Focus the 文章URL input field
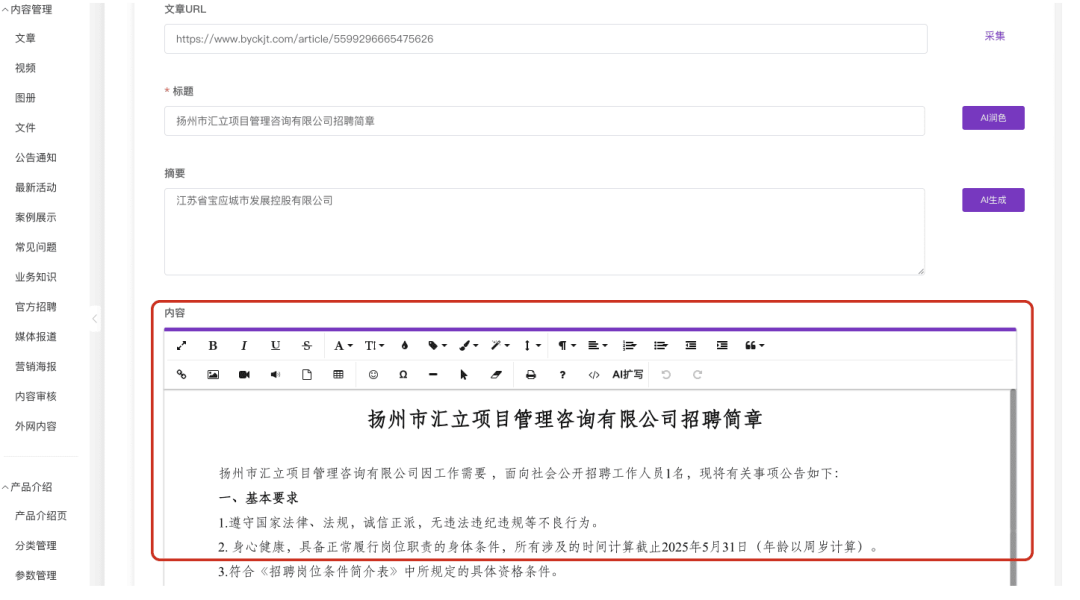 point(546,39)
